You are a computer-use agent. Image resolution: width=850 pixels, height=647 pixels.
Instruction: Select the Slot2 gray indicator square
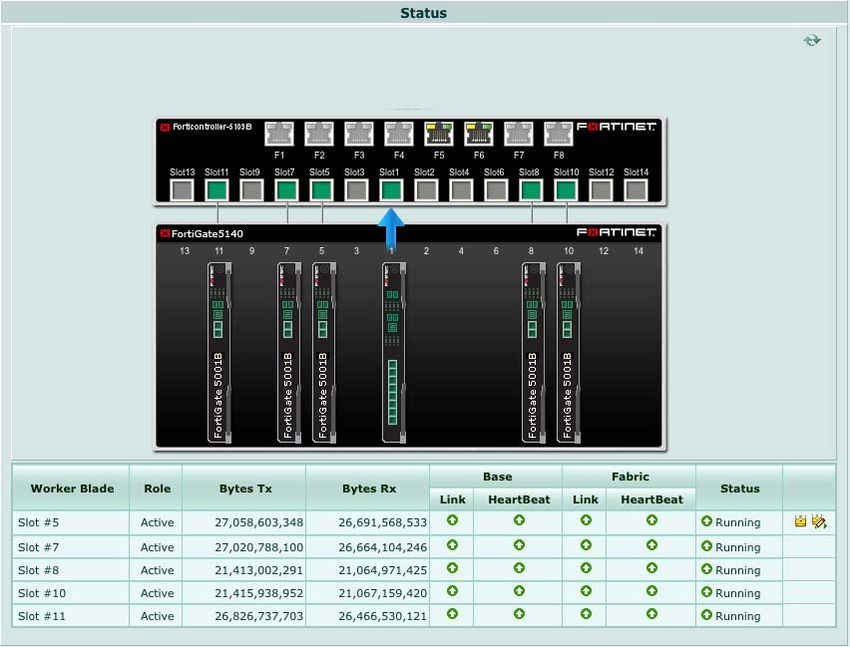click(x=426, y=190)
